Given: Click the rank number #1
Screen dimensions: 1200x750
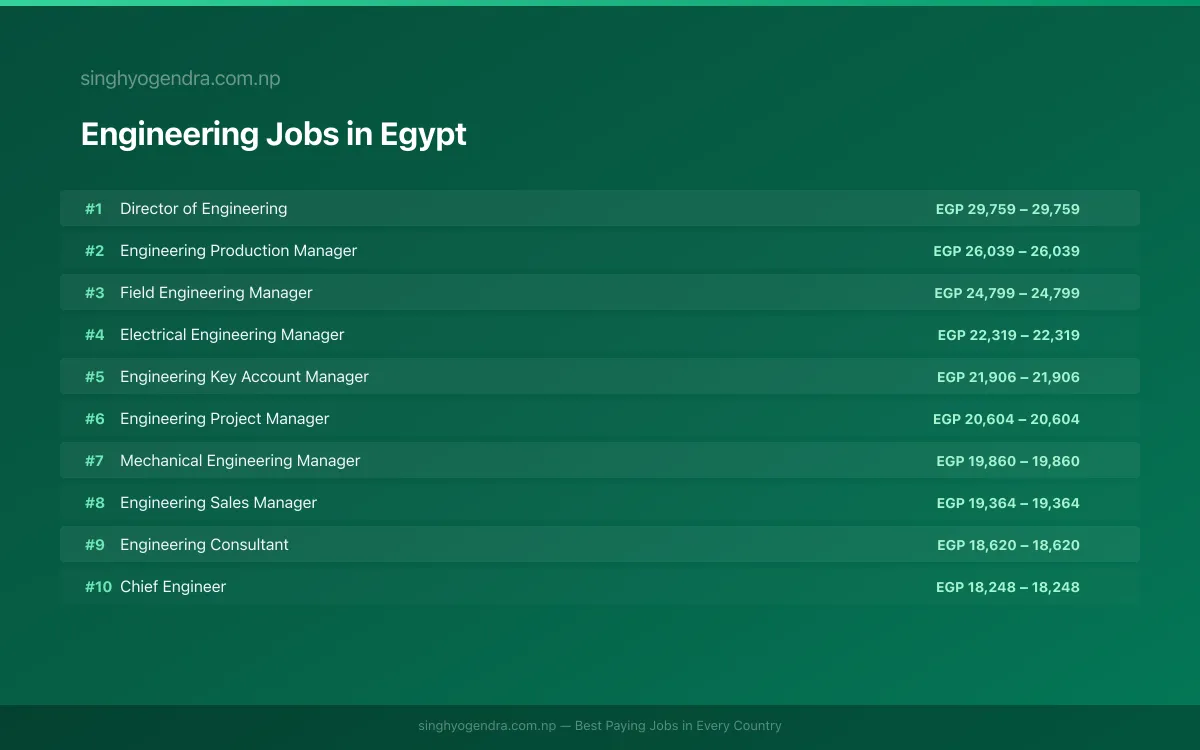Looking at the screenshot, I should pos(94,209).
